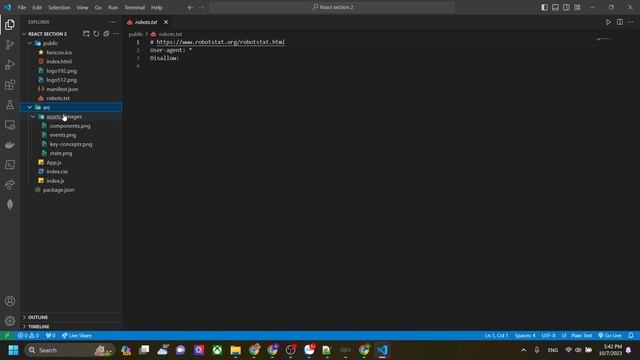Open the File menu
The height and width of the screenshot is (360, 640).
coord(22,7)
